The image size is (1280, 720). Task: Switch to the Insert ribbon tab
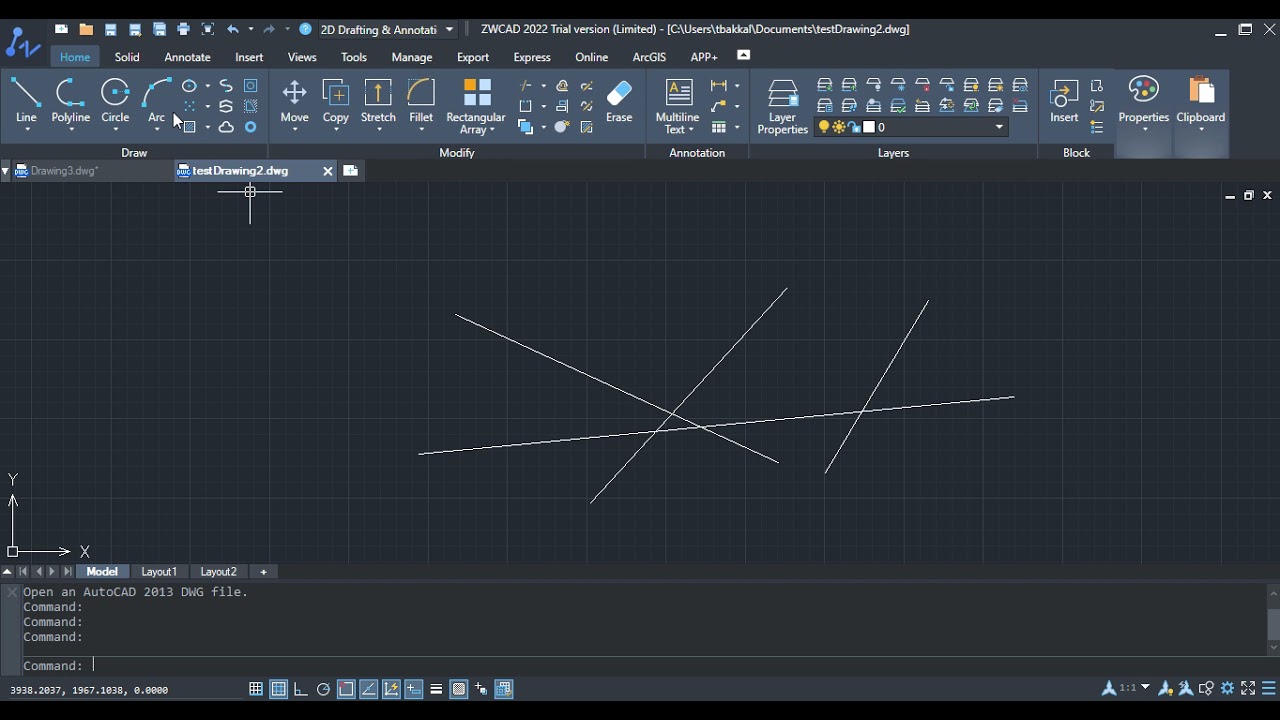[249, 57]
